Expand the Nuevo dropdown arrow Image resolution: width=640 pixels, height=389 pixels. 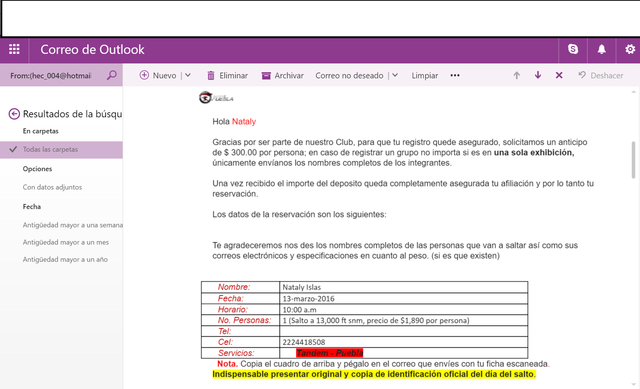click(x=188, y=75)
